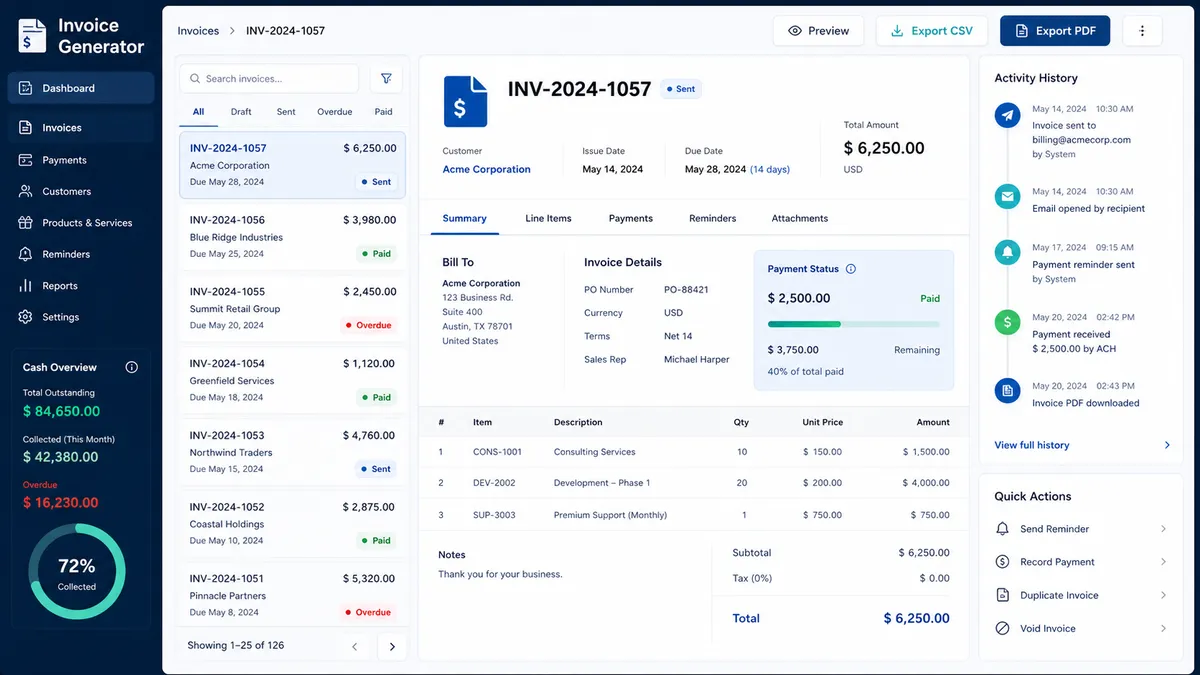Viewport: 1200px width, 675px height.
Task: Click the Search invoices field
Action: 269,78
